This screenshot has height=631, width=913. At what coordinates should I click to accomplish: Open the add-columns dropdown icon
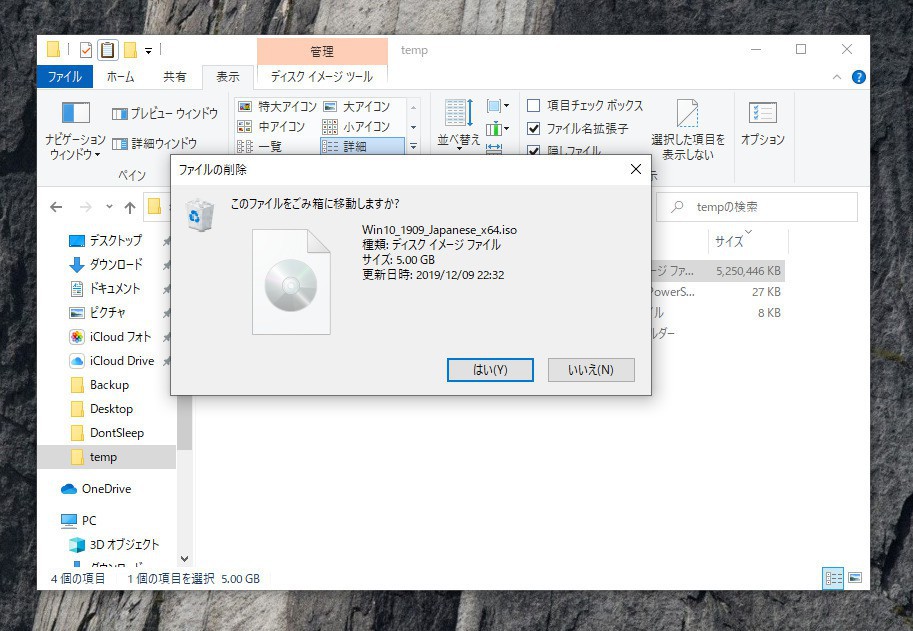click(x=498, y=128)
